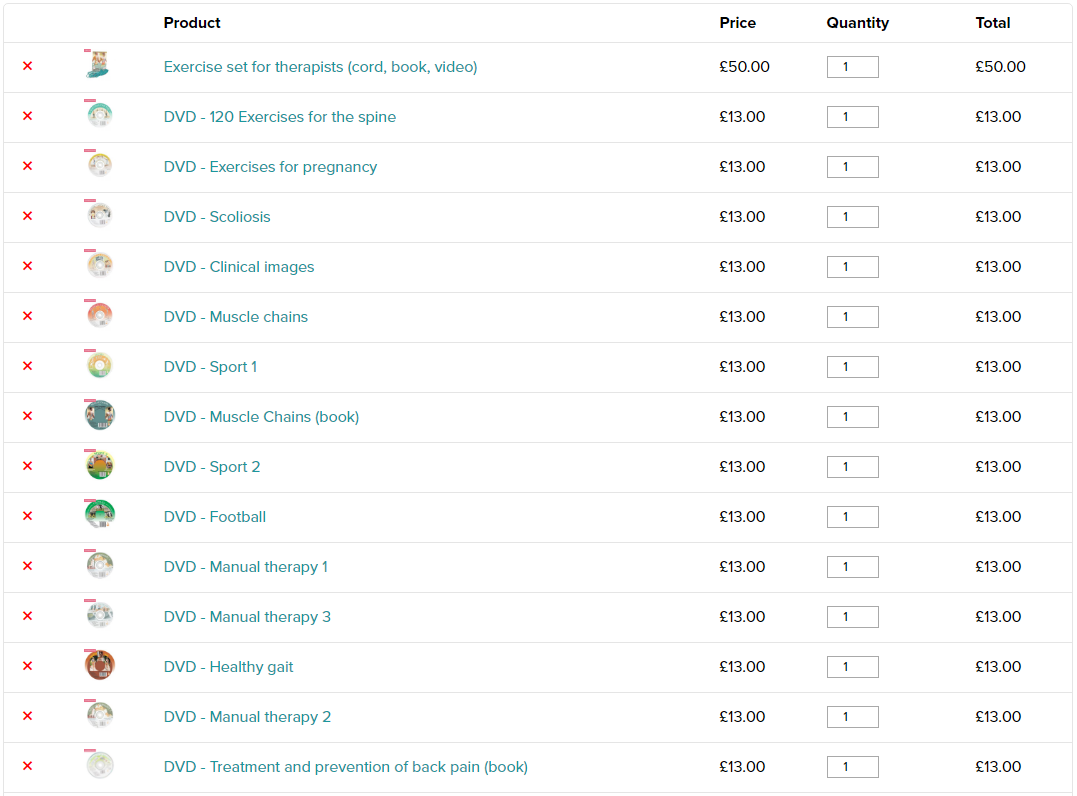The image size is (1077, 796).
Task: Open the DVD - Clinical images product link
Action: (239, 267)
